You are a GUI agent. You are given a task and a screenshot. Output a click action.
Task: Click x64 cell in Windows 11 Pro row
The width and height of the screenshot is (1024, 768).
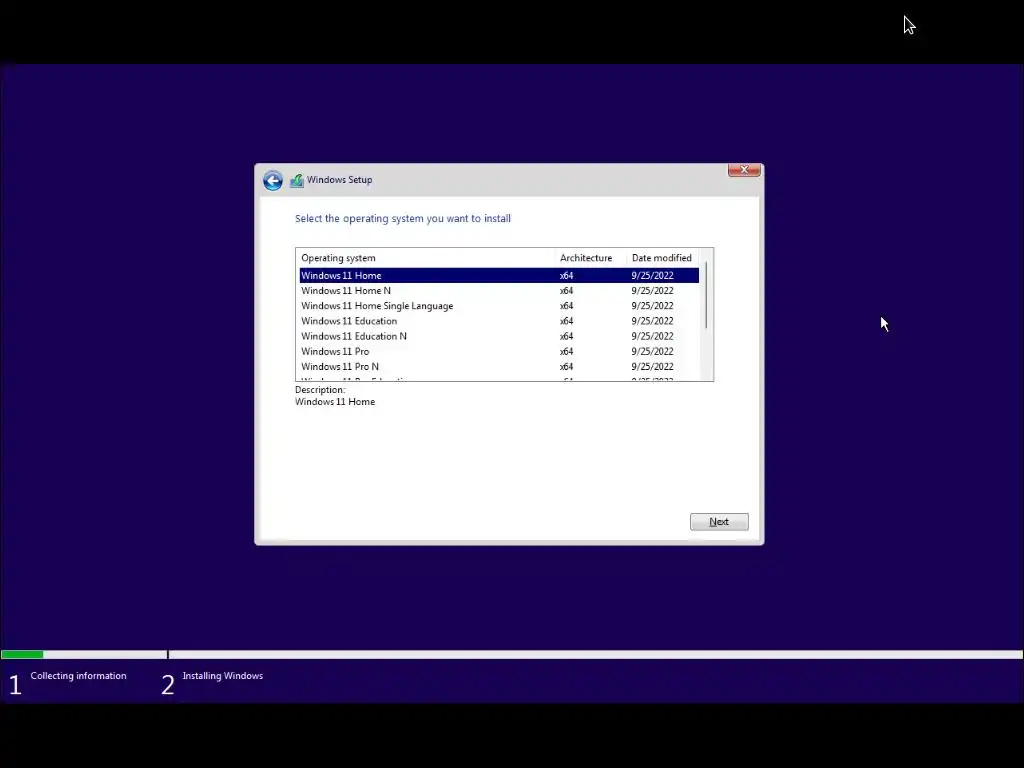coord(566,351)
